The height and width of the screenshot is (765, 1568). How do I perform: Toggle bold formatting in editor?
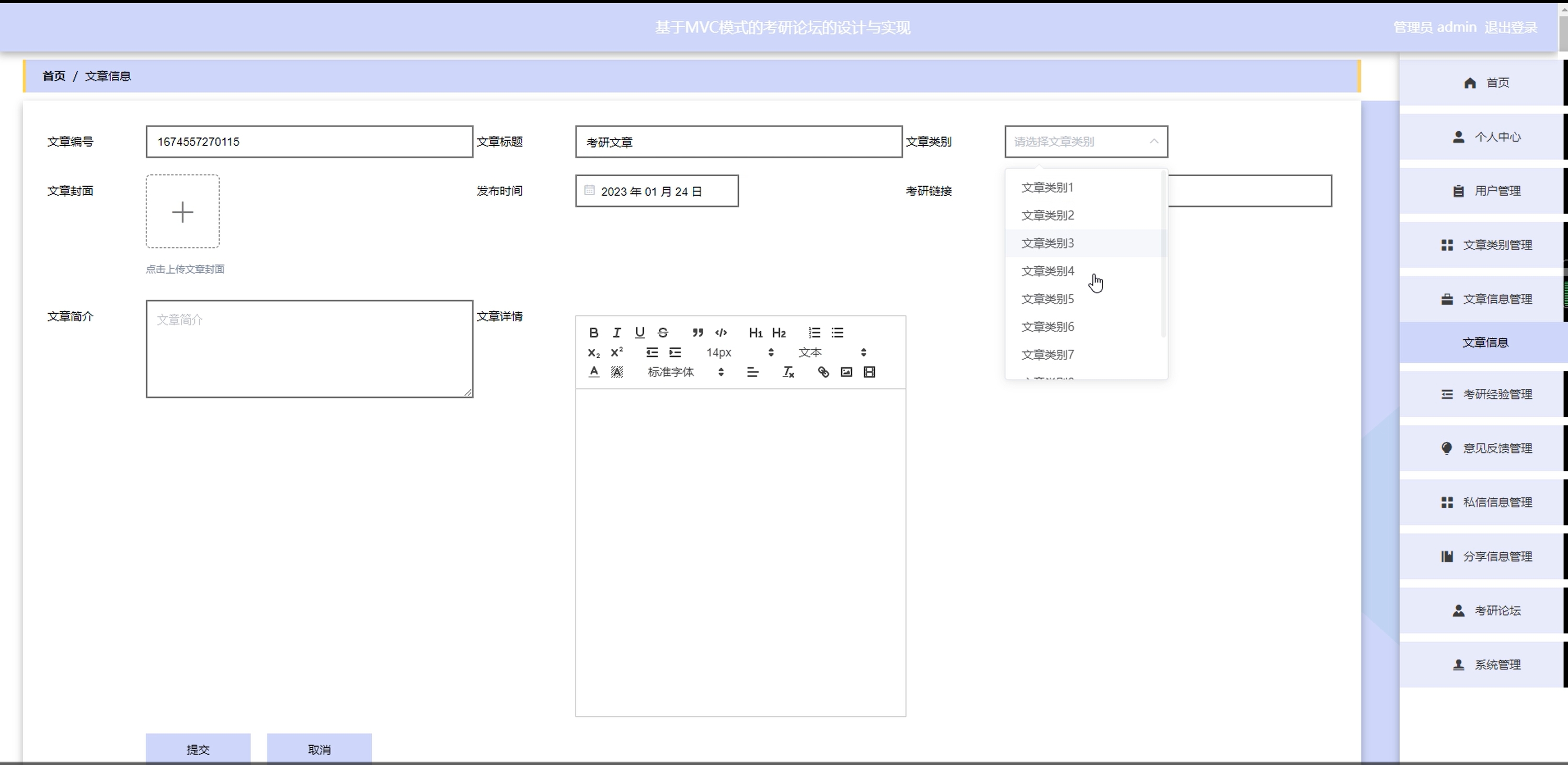pos(593,333)
